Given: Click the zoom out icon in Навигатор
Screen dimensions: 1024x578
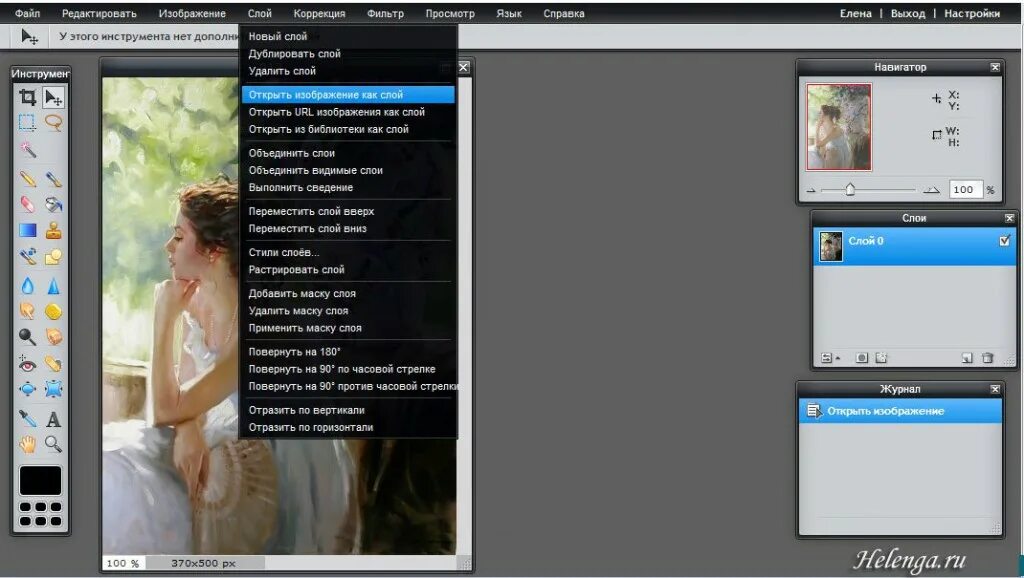Looking at the screenshot, I should coord(811,191).
